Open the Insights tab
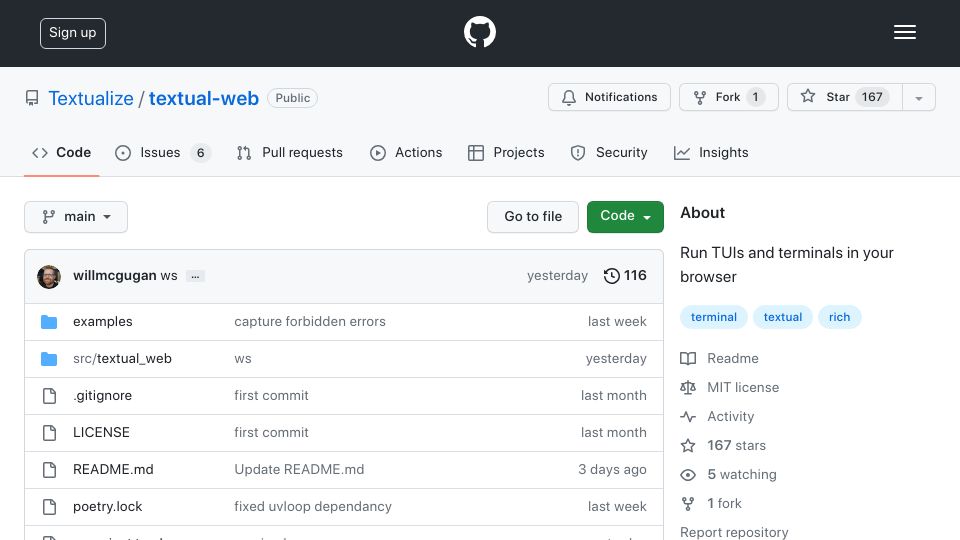Viewport: 960px width, 540px height. pyautogui.click(x=711, y=152)
